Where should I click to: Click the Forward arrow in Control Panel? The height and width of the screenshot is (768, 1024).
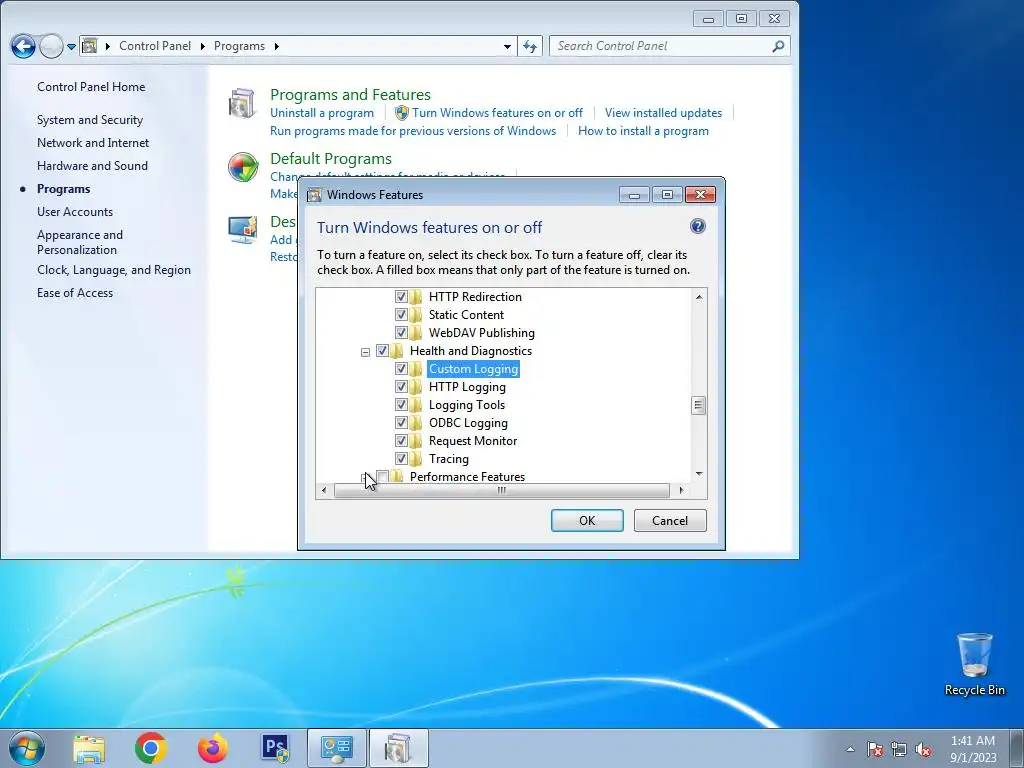click(x=51, y=46)
